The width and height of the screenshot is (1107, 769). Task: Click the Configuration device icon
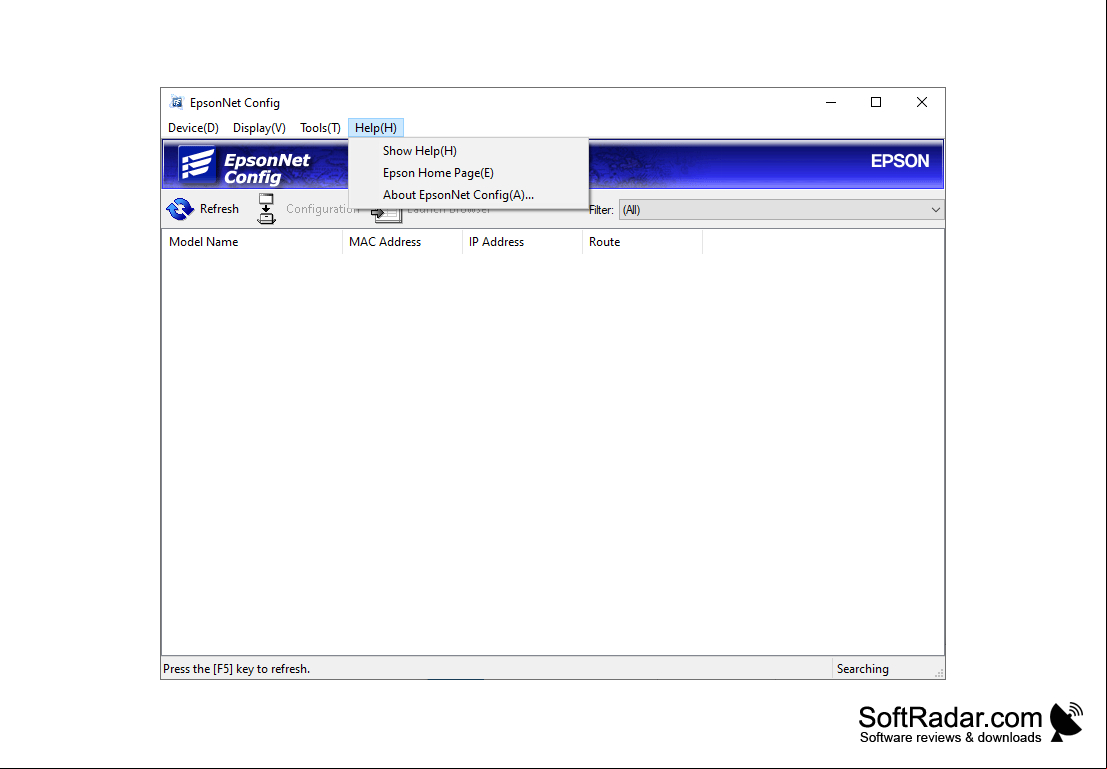click(266, 209)
